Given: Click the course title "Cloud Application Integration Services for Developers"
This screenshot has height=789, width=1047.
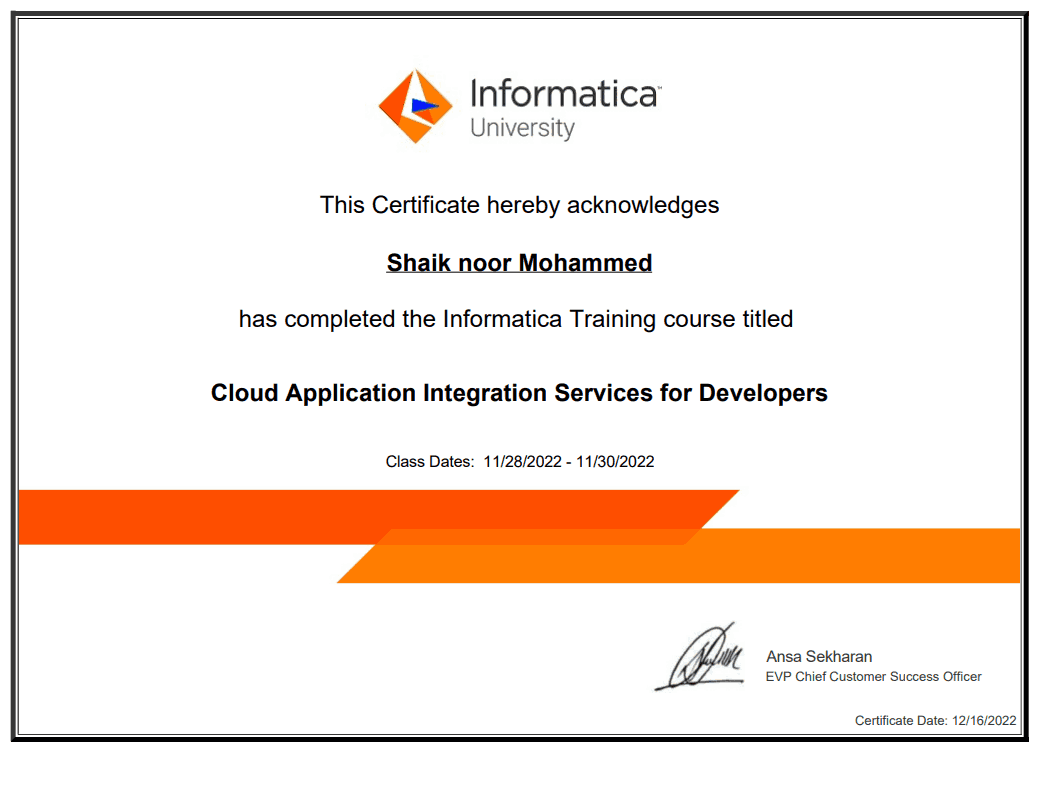Looking at the screenshot, I should point(519,393).
